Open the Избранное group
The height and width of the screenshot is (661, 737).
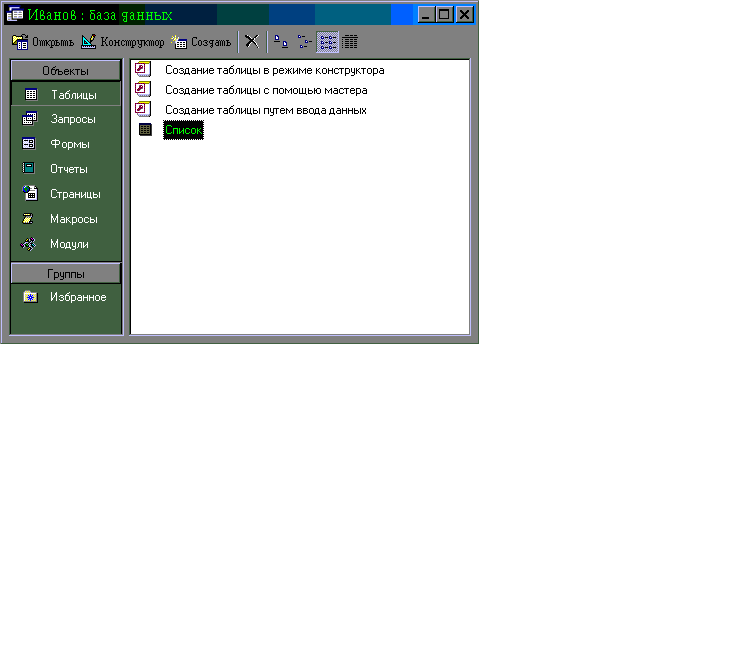(x=66, y=297)
